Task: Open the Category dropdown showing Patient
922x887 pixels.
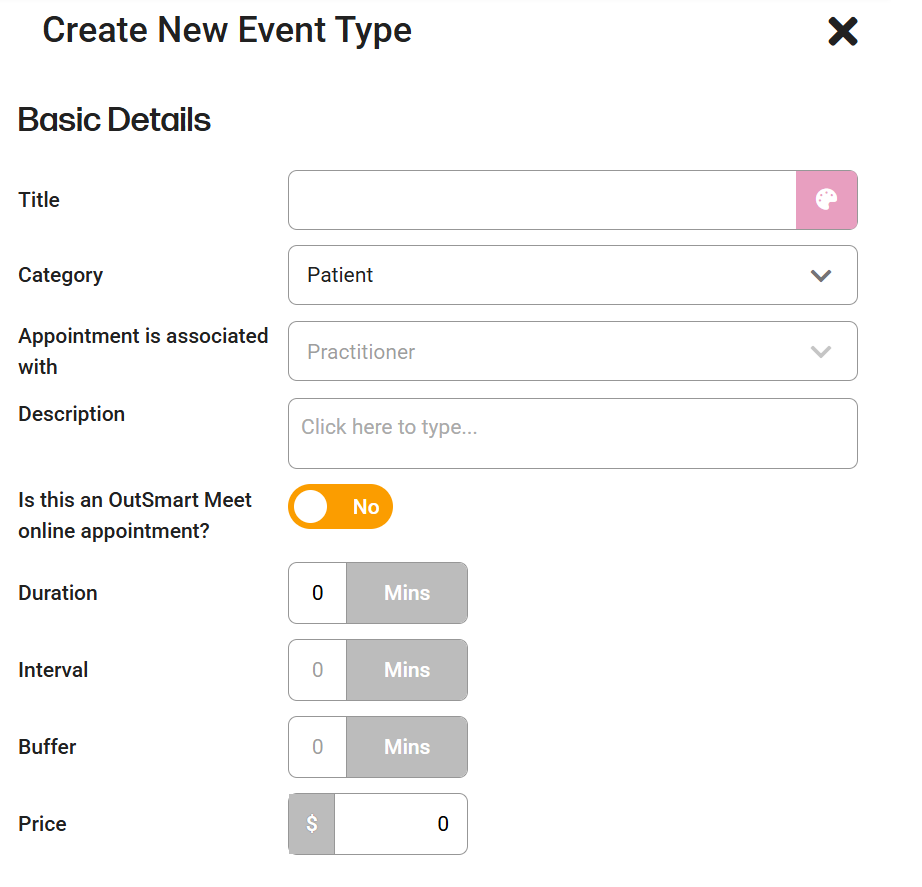Action: (573, 275)
